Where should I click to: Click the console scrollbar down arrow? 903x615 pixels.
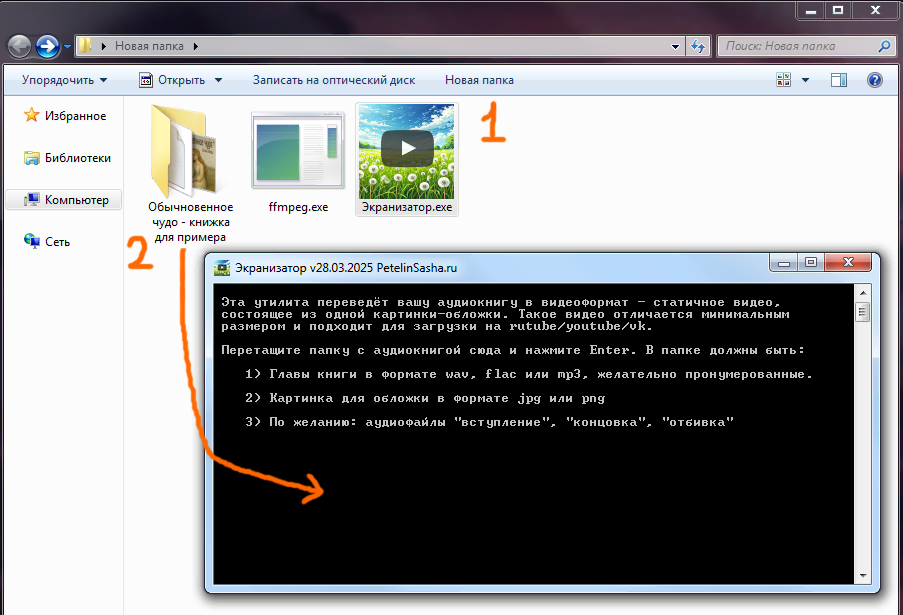click(x=862, y=575)
